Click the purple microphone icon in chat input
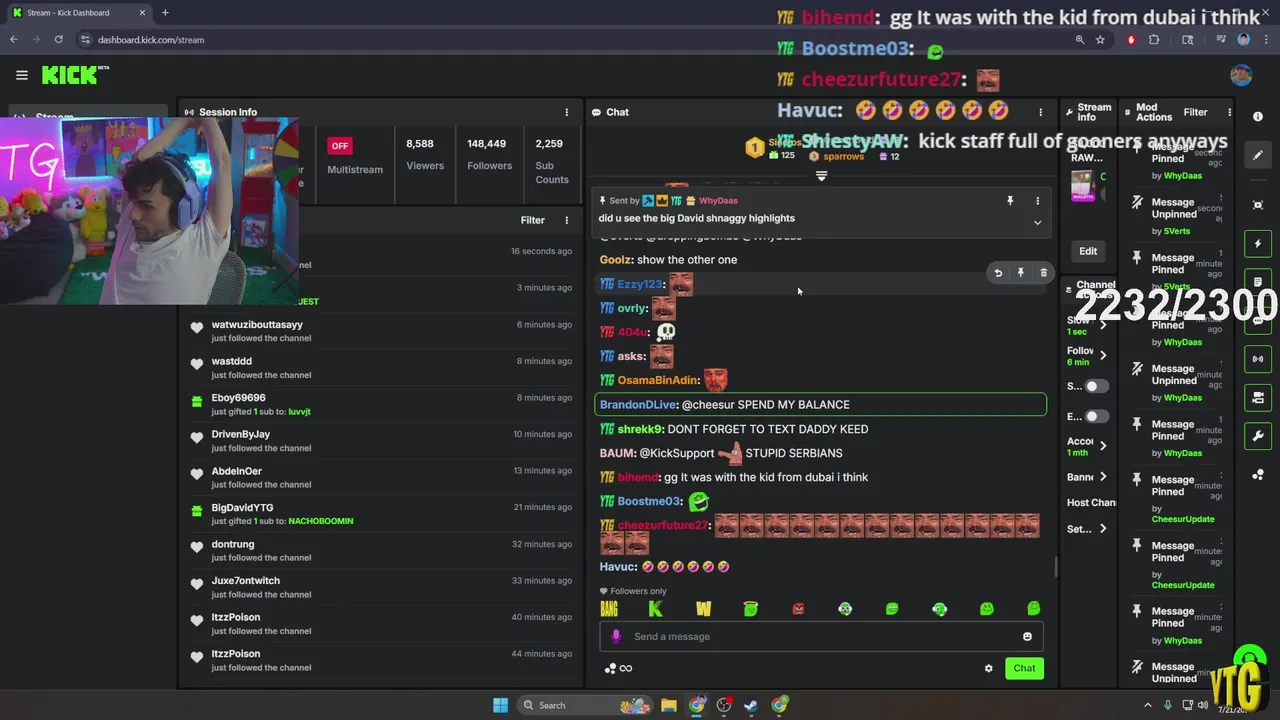 click(616, 636)
